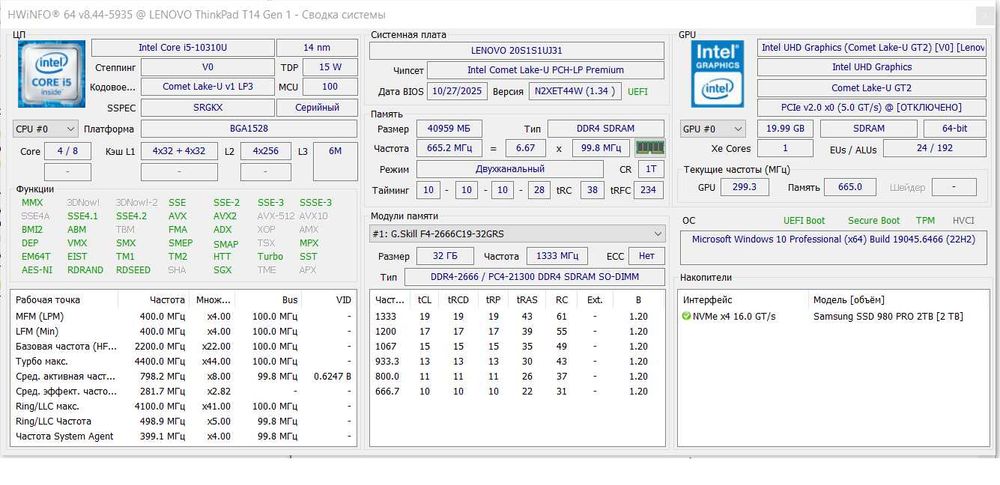Click the DDR4-2666 / PC4-21300 type field
Screen dimensions: 1000x485
[x=534, y=277]
